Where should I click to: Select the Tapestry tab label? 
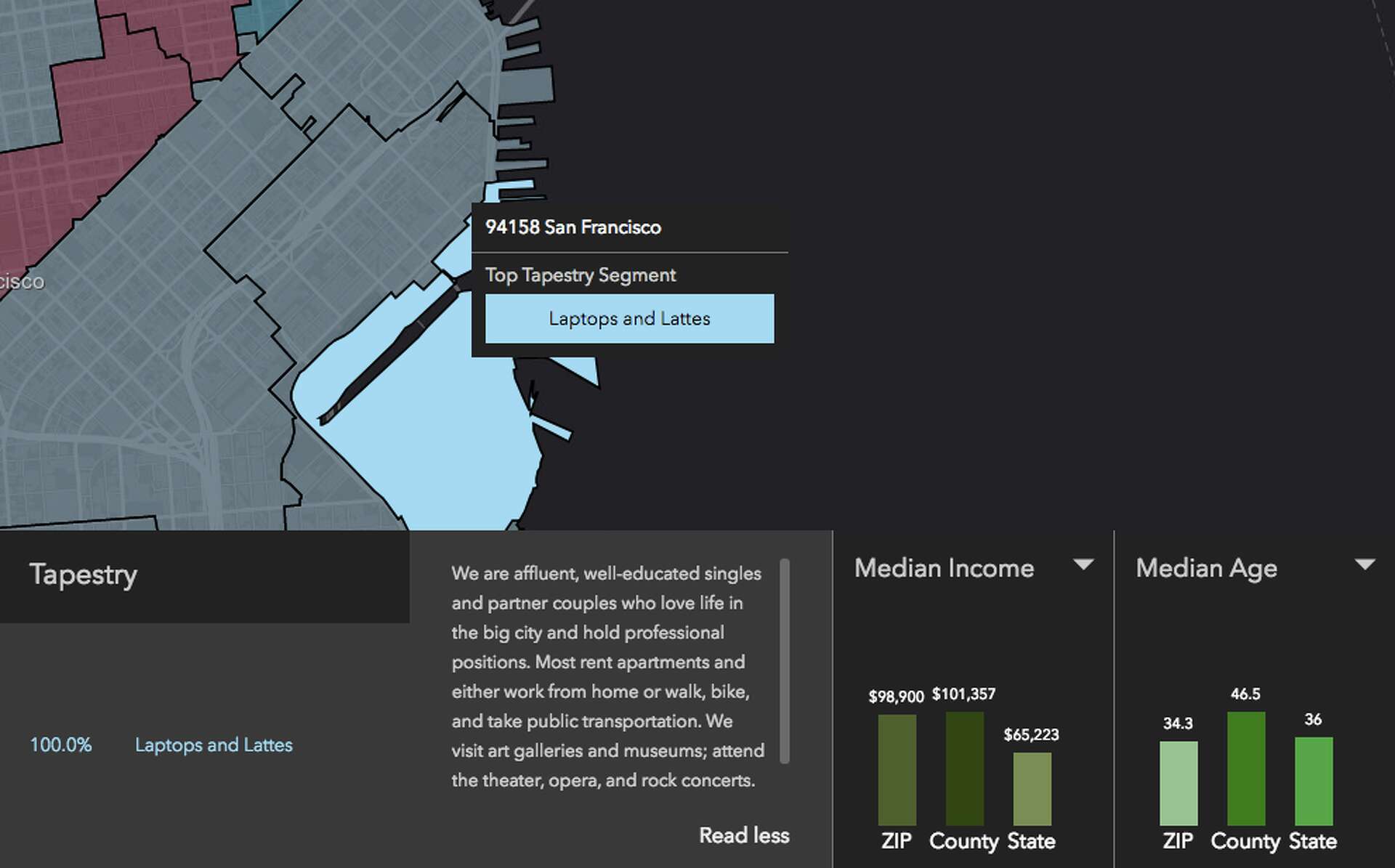pyautogui.click(x=84, y=575)
